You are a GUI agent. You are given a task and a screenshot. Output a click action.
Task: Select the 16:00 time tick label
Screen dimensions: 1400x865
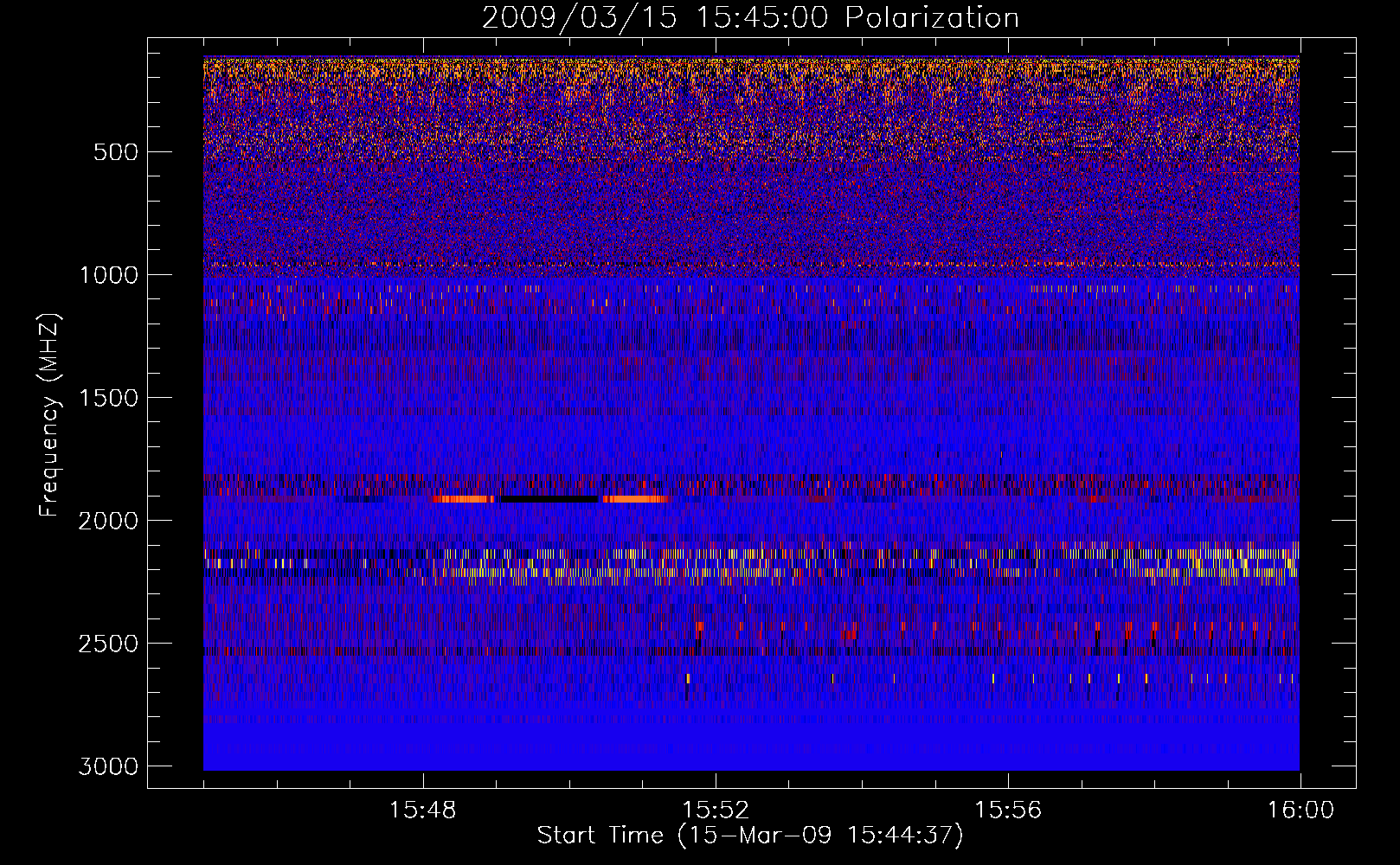tap(1300, 811)
